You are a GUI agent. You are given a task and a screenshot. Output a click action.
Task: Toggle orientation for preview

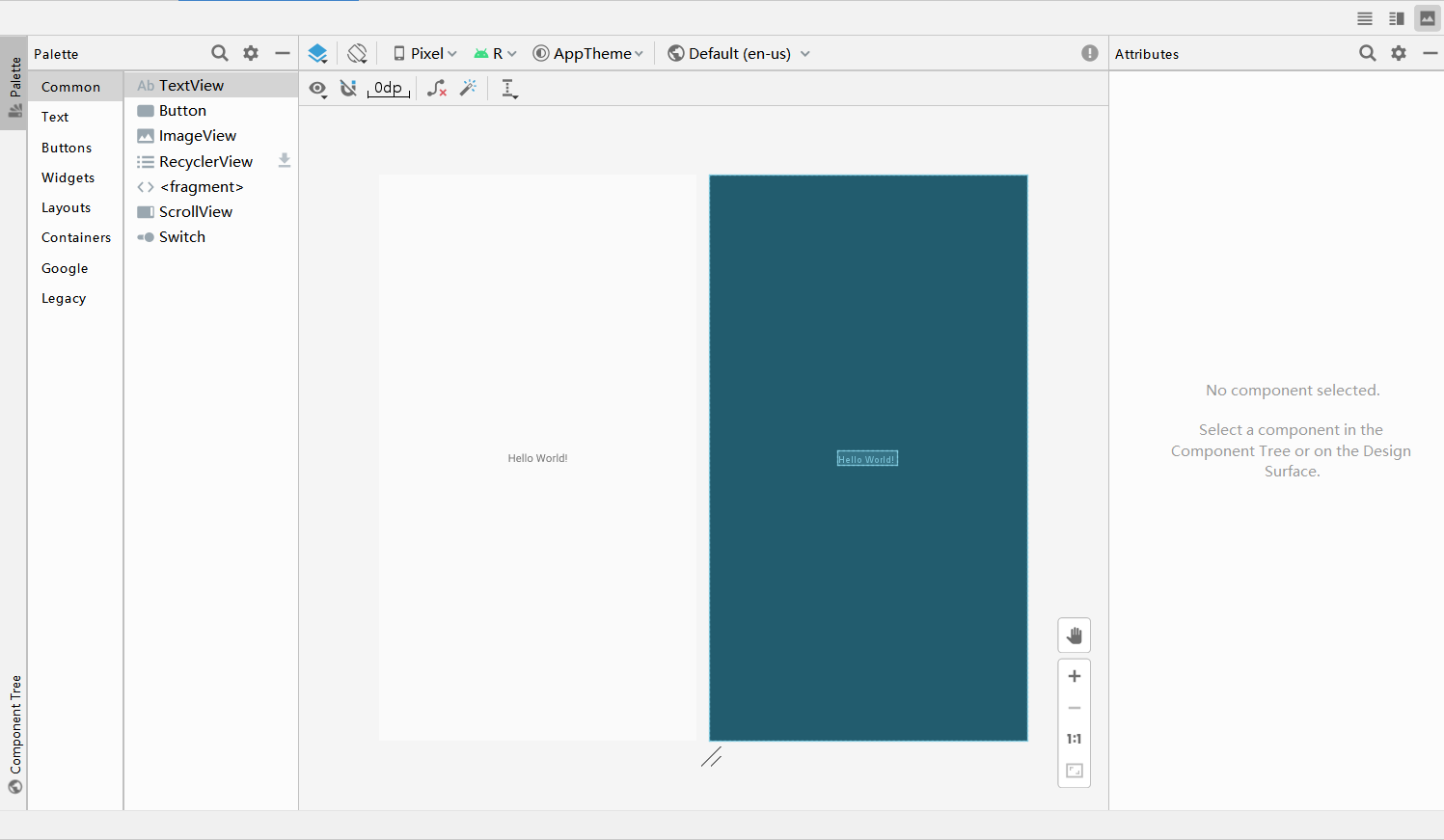tap(358, 53)
